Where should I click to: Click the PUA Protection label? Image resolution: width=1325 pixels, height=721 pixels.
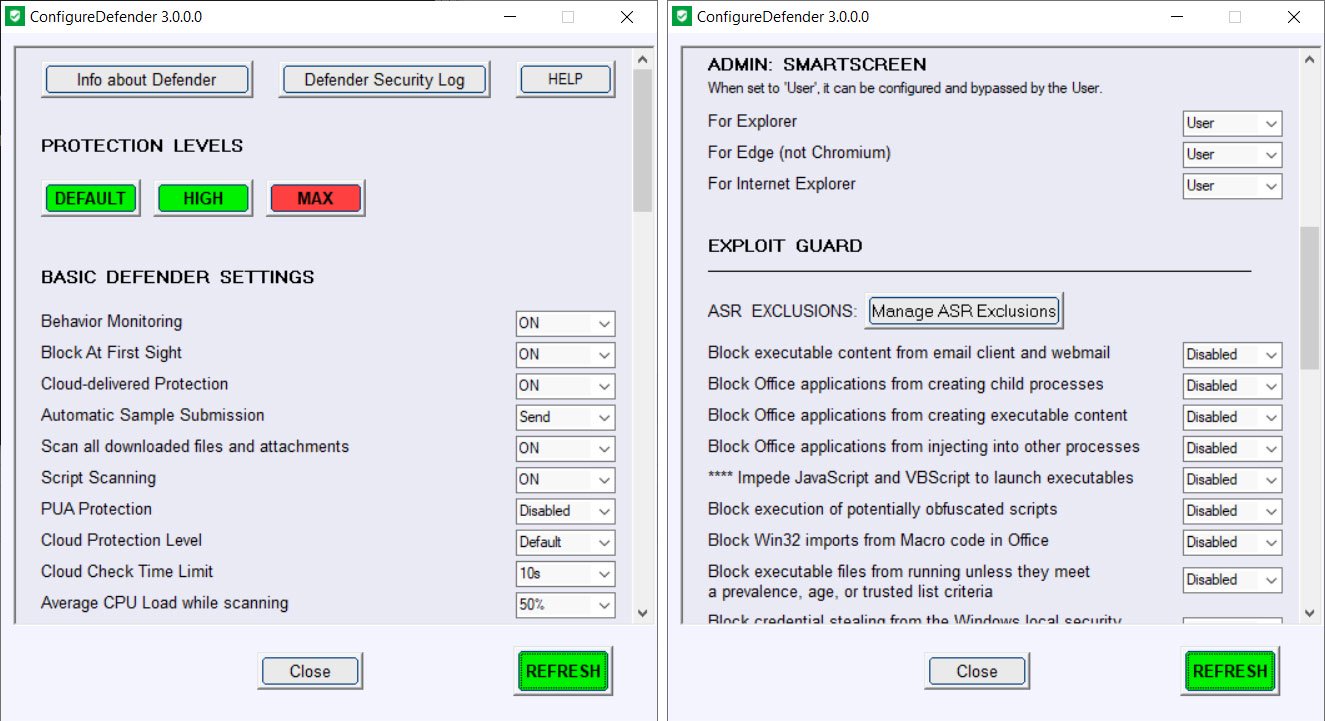pos(97,509)
